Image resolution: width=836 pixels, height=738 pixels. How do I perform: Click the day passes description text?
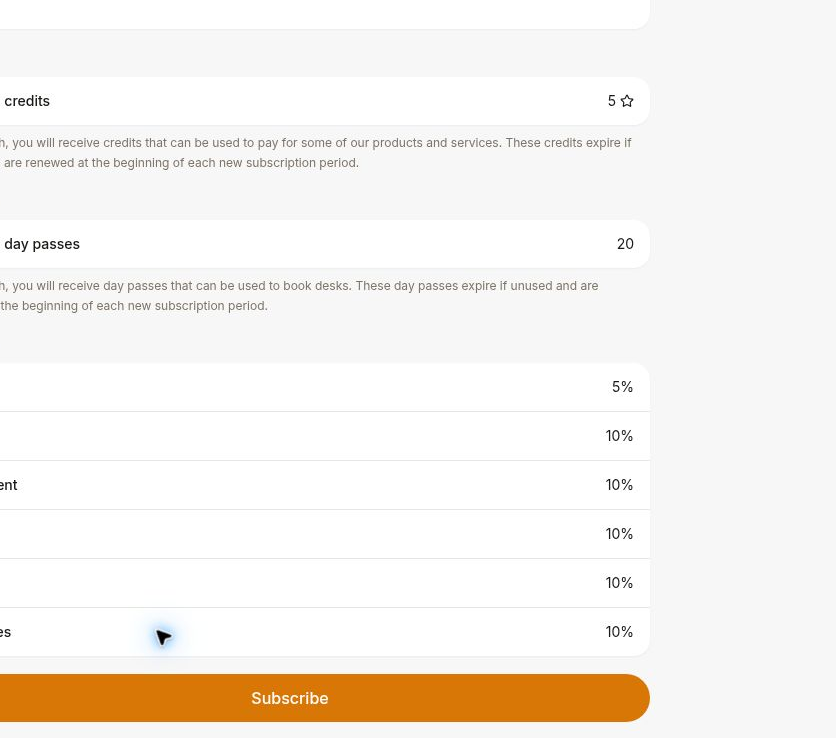pyautogui.click(x=299, y=295)
